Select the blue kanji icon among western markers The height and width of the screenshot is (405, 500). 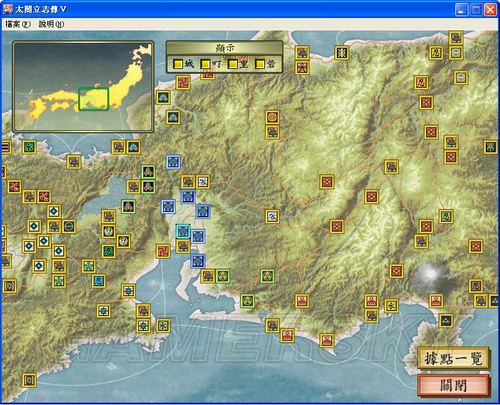click(99, 281)
